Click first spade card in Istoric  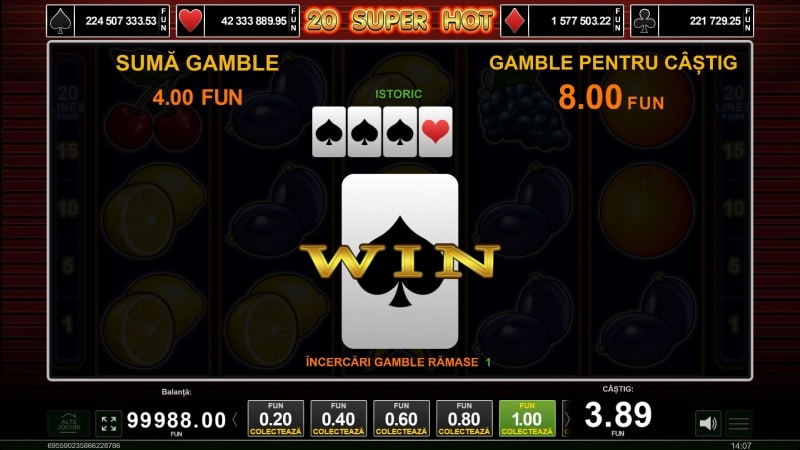pyautogui.click(x=329, y=132)
